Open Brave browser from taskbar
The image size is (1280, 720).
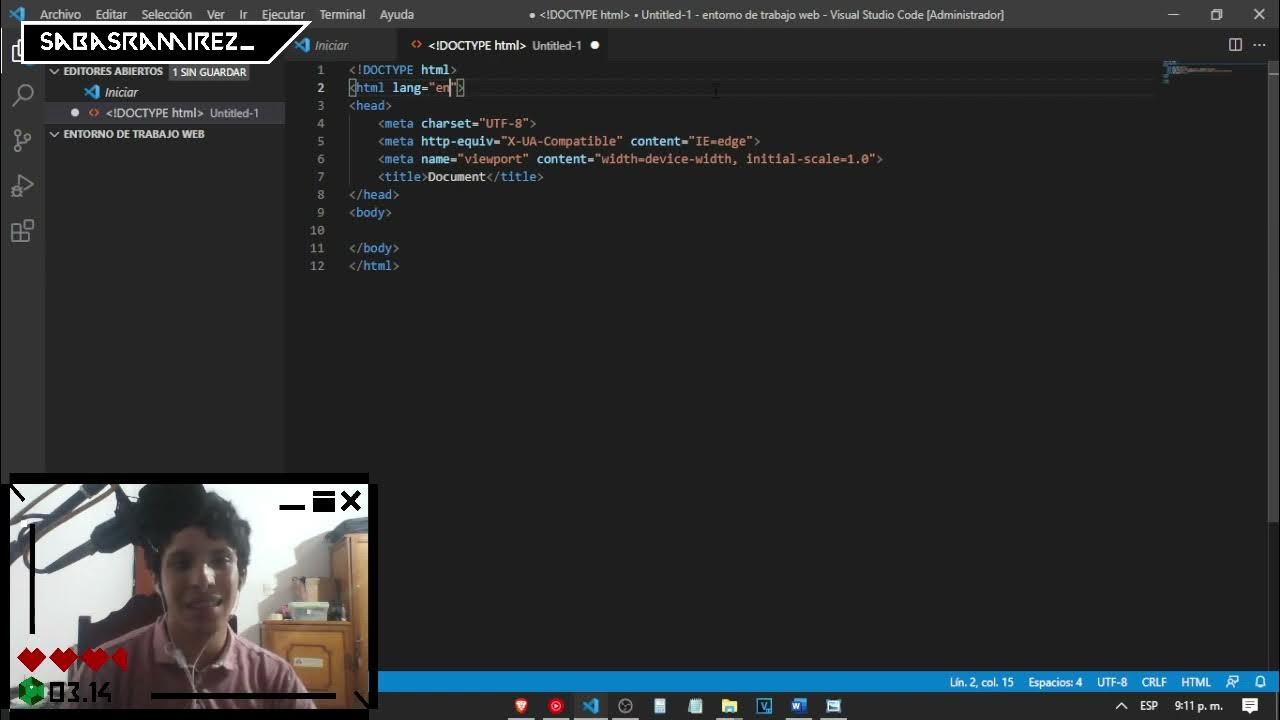click(x=520, y=706)
